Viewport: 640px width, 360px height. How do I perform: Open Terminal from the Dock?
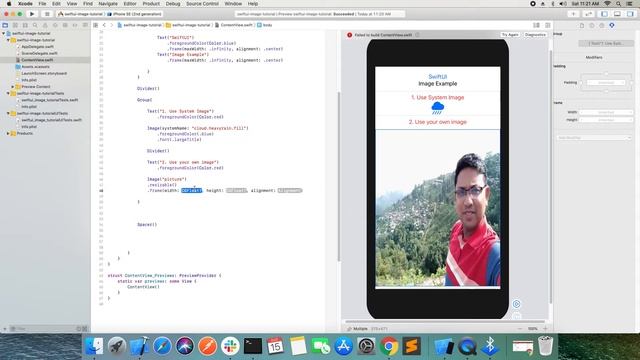[x=253, y=346]
